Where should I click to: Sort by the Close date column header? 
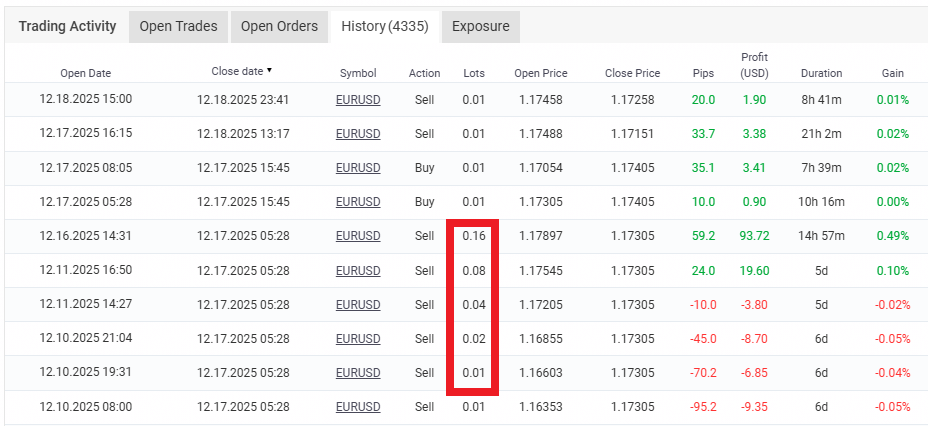[x=242, y=71]
